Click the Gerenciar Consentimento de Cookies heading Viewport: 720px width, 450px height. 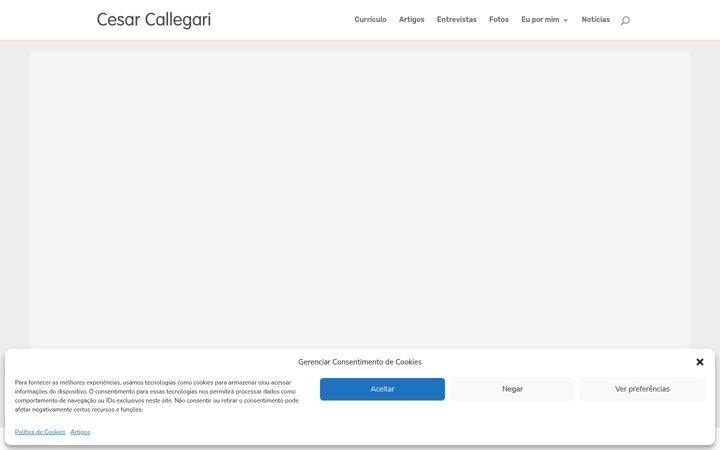(x=360, y=362)
